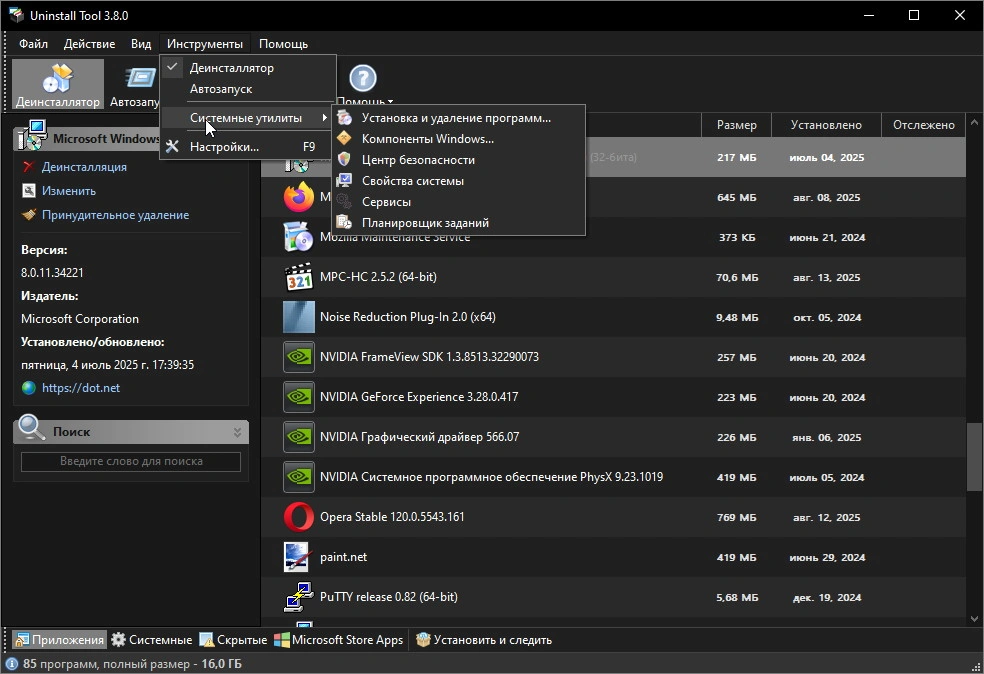Select the paint.net row name
This screenshot has height=674, width=984.
343,557
